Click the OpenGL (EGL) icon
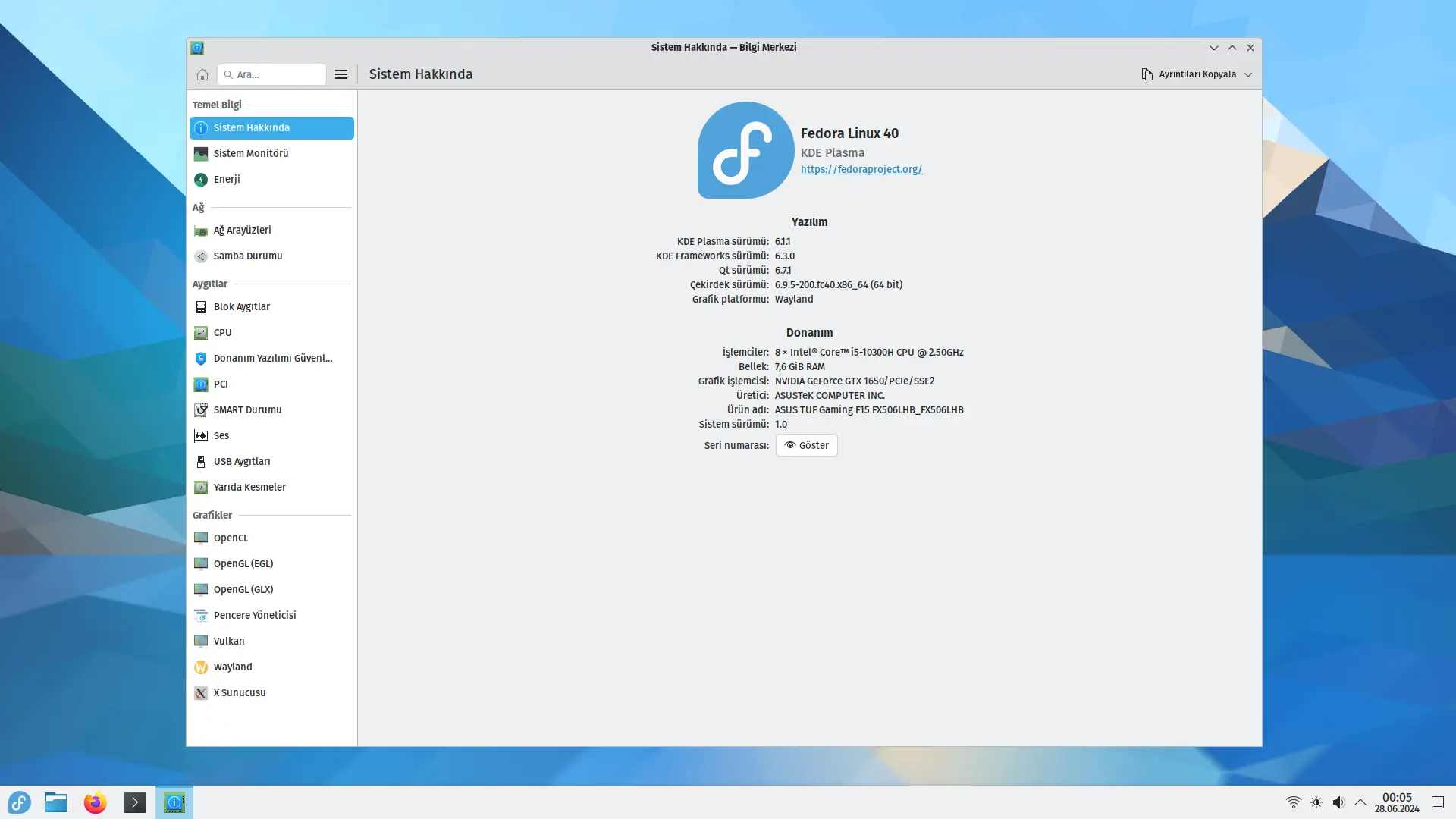Screen dimensions: 1456x819 click(x=201, y=564)
